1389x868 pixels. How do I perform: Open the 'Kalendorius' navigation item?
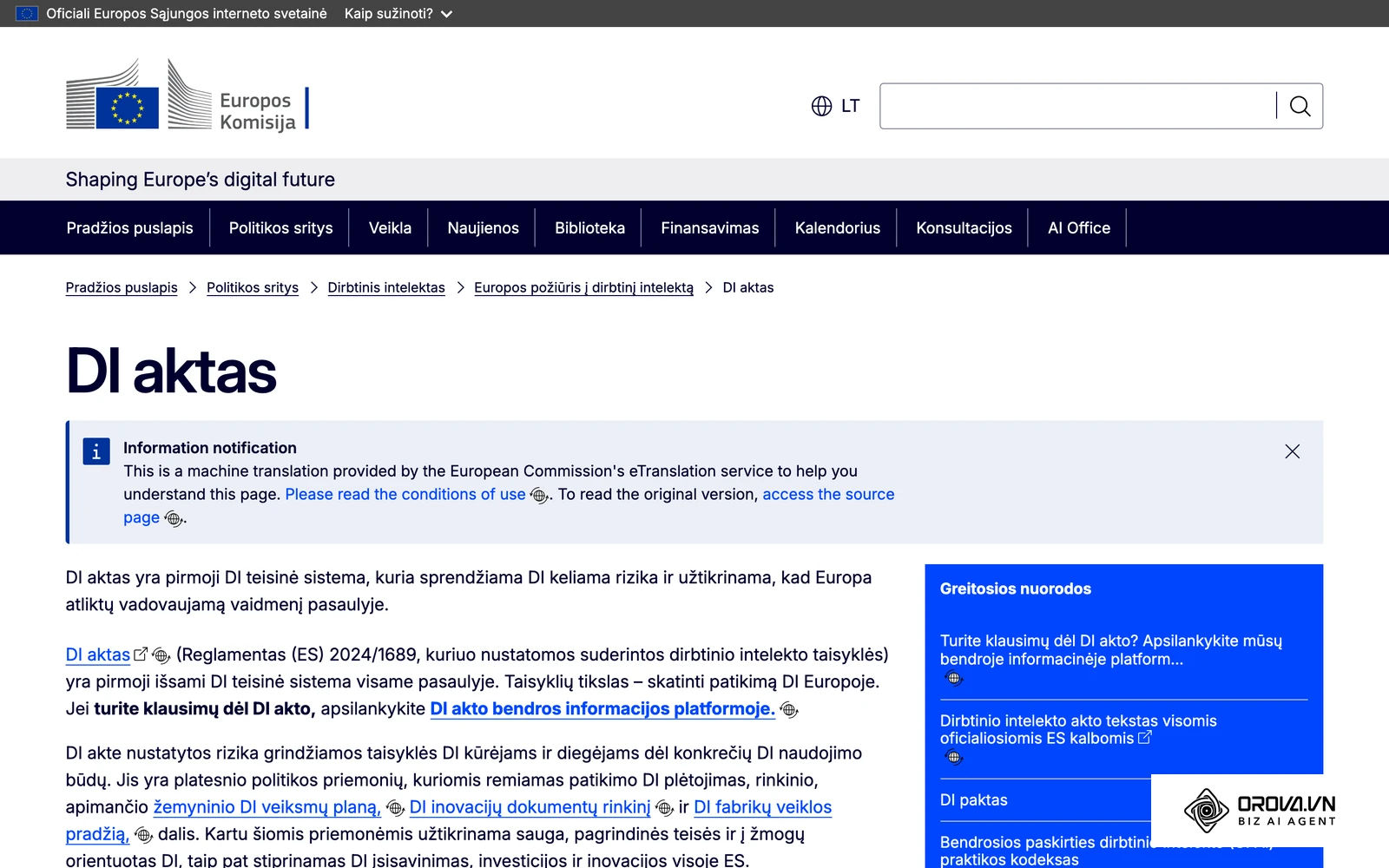[x=838, y=227]
